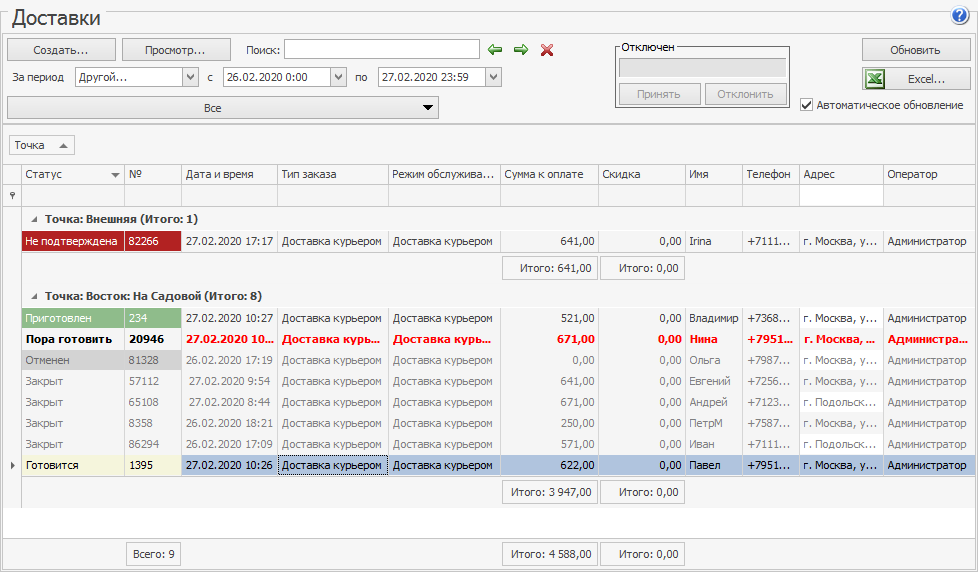Click the sort arrow on the Точка grouping chip
978x572 pixels.
[63, 146]
